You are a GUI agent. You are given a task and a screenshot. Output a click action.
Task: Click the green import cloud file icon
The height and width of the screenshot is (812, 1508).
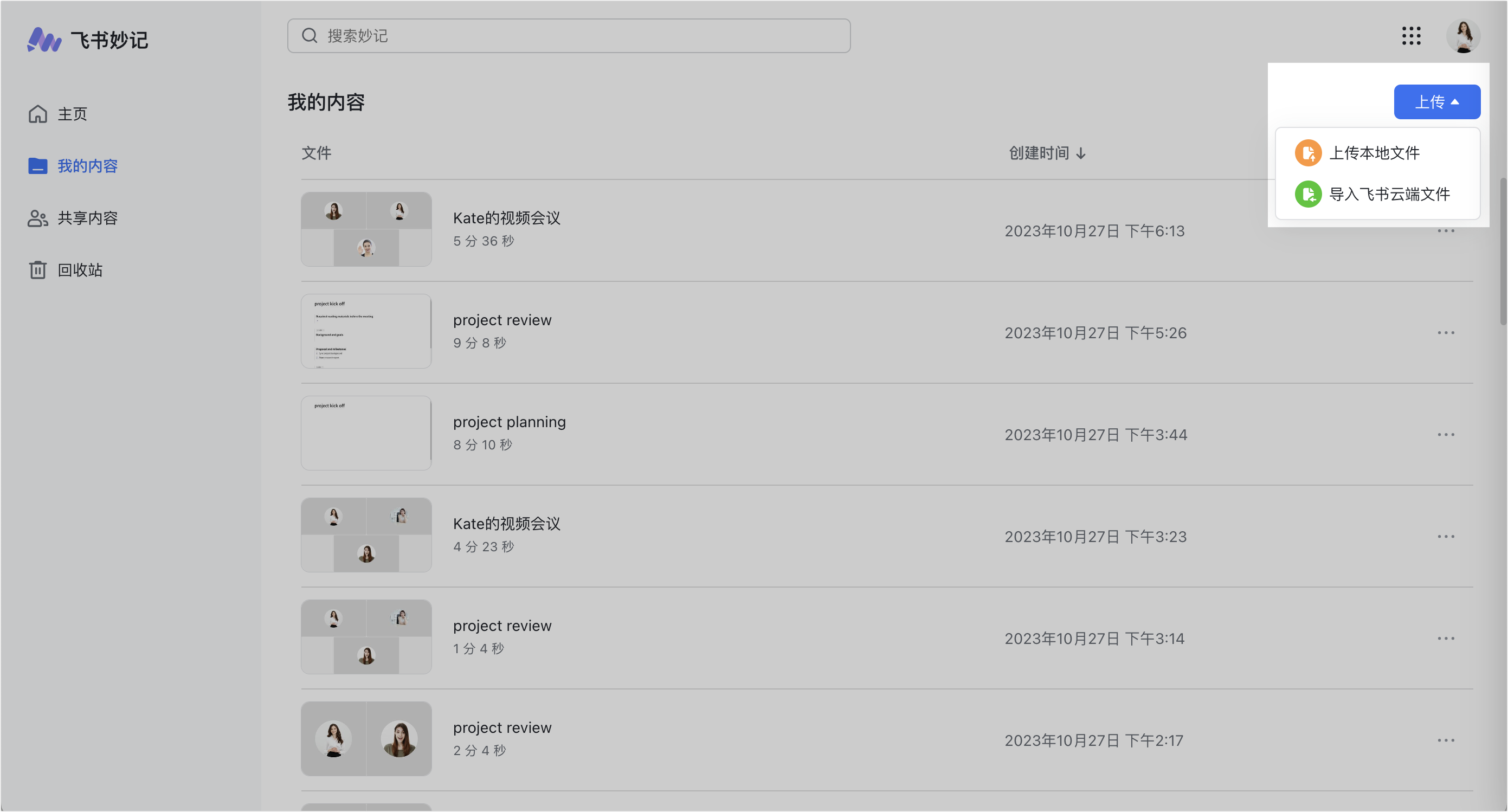pyautogui.click(x=1308, y=195)
